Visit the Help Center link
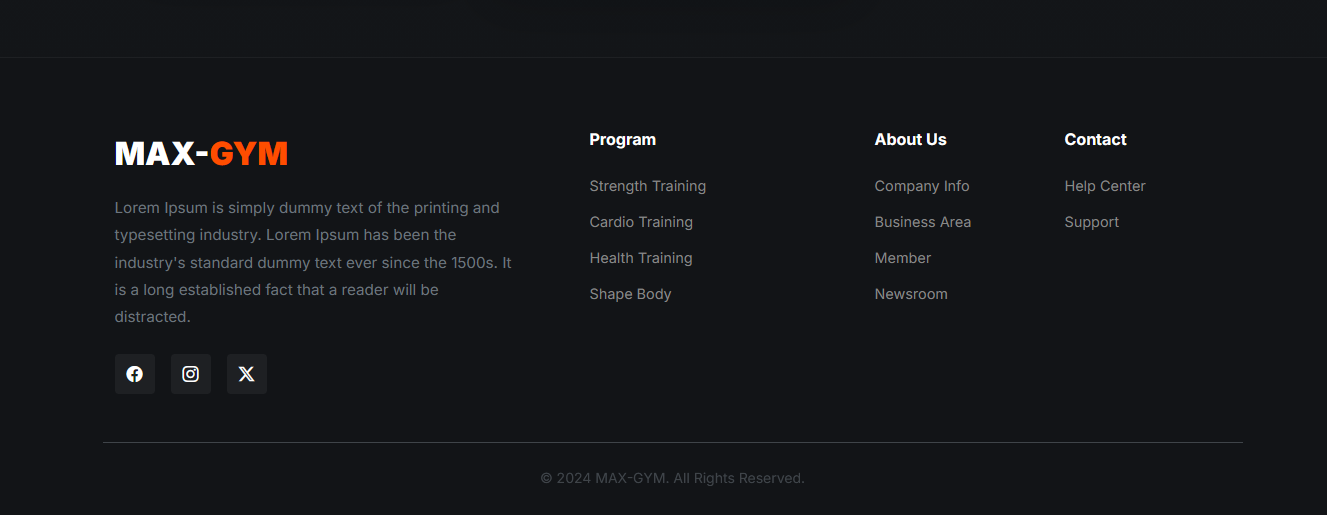 coord(1105,186)
